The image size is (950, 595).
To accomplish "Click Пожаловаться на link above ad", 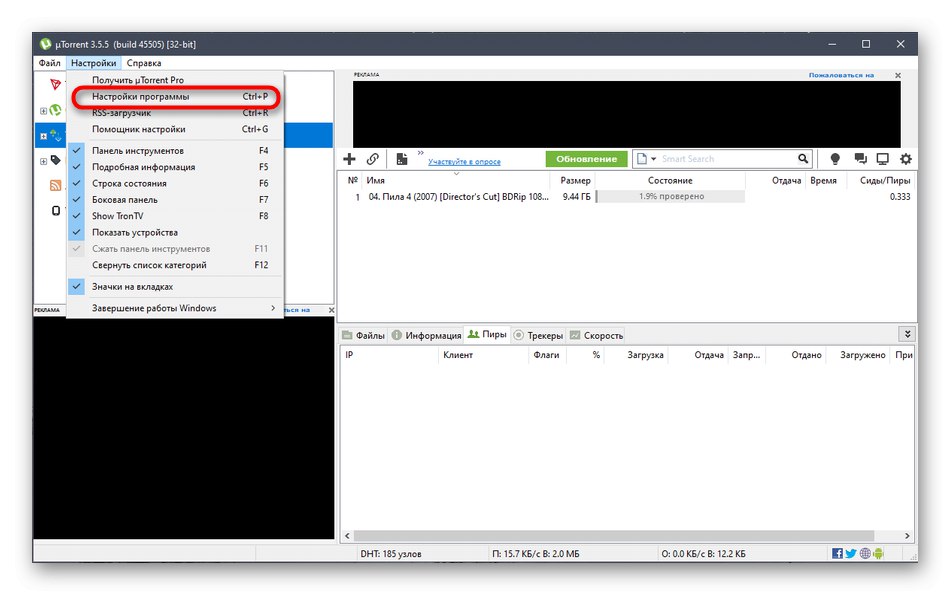I will click(x=841, y=75).
